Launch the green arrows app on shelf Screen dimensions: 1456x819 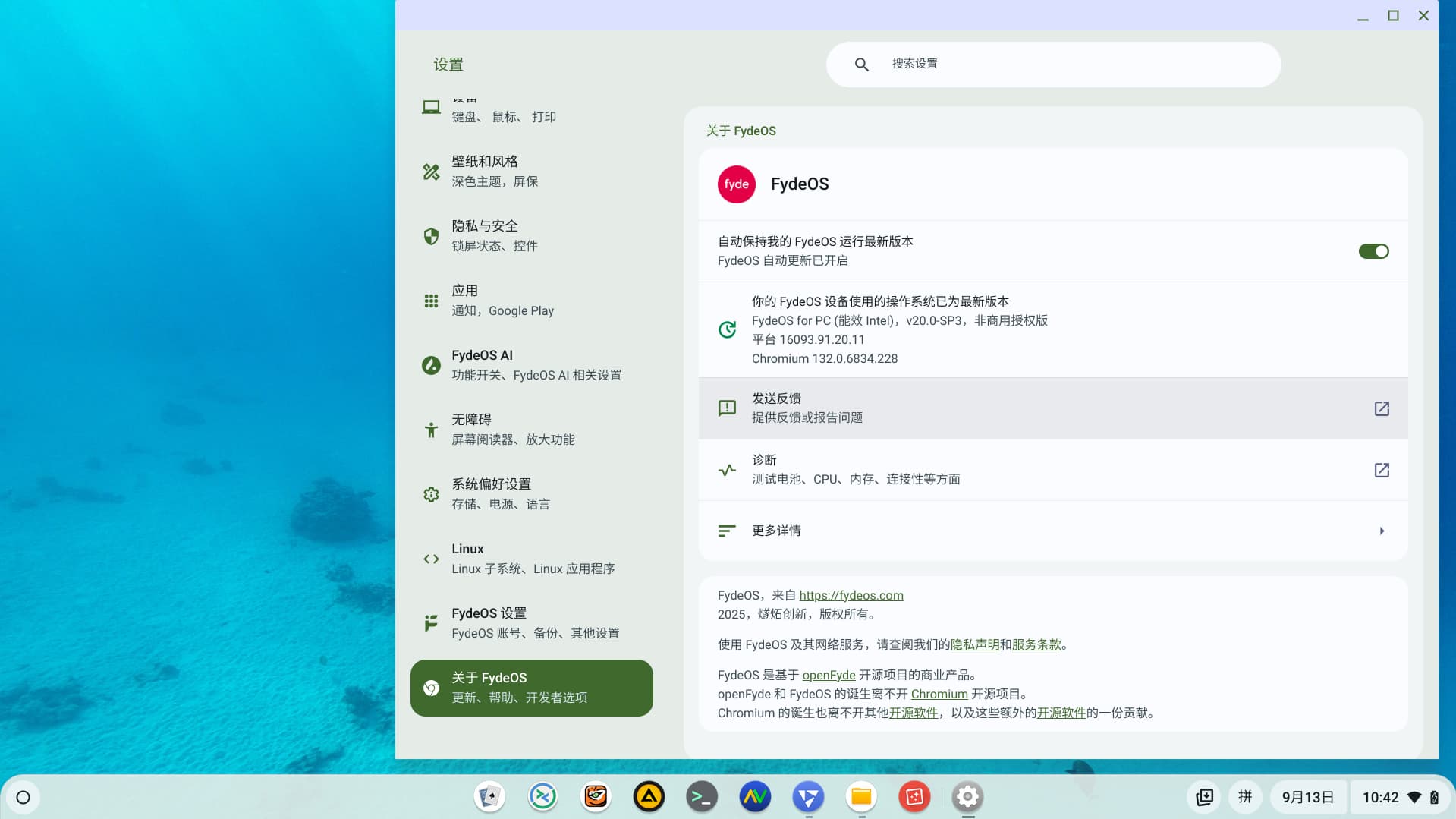(542, 797)
